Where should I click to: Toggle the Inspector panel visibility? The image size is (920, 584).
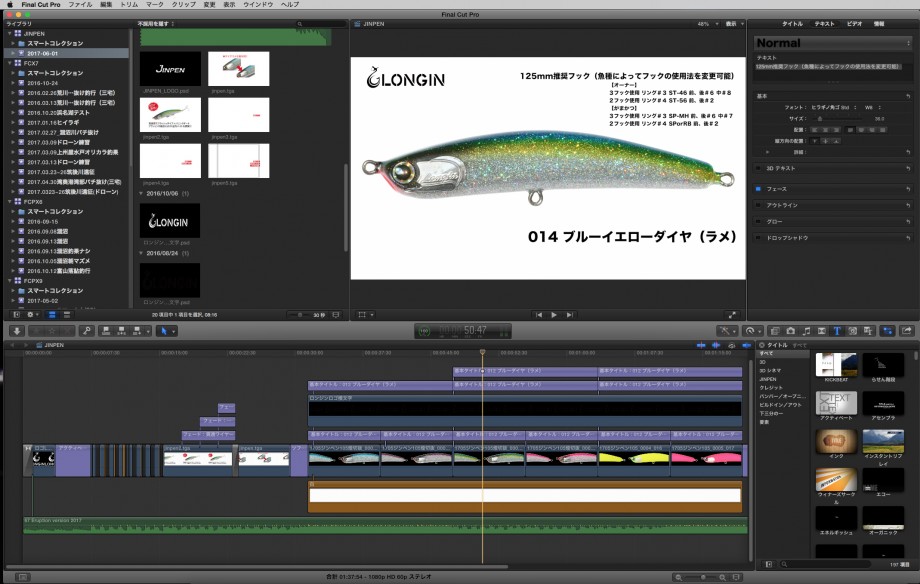pyautogui.click(x=888, y=331)
